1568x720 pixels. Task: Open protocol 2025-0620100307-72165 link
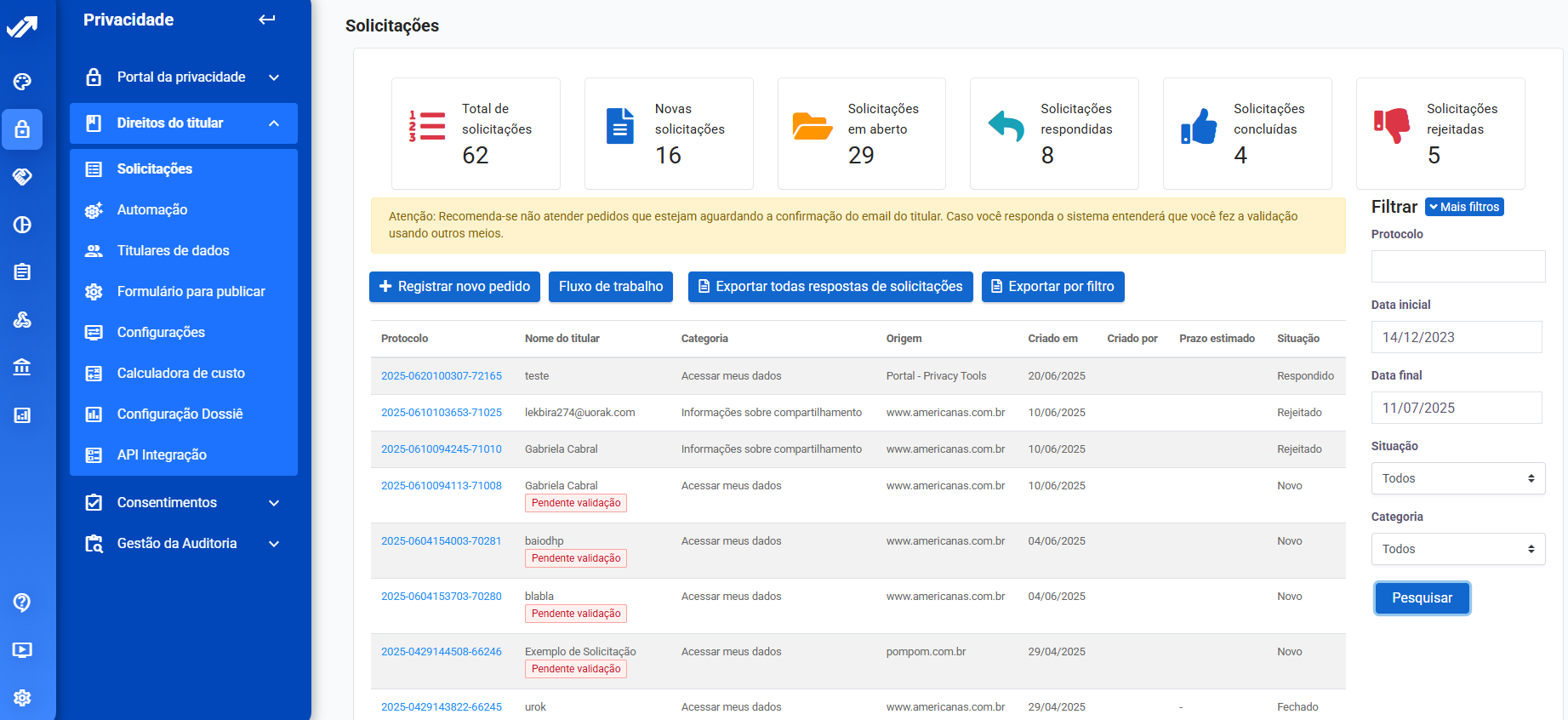pyautogui.click(x=441, y=376)
